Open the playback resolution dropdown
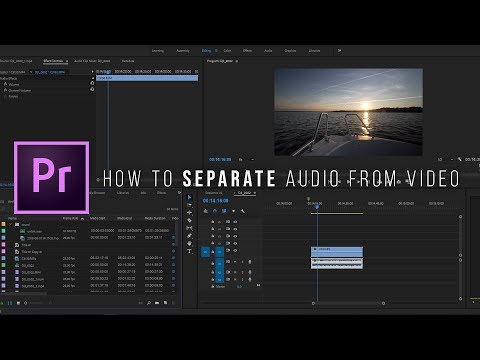Image resolution: width=480 pixels, height=360 pixels. tap(445, 160)
